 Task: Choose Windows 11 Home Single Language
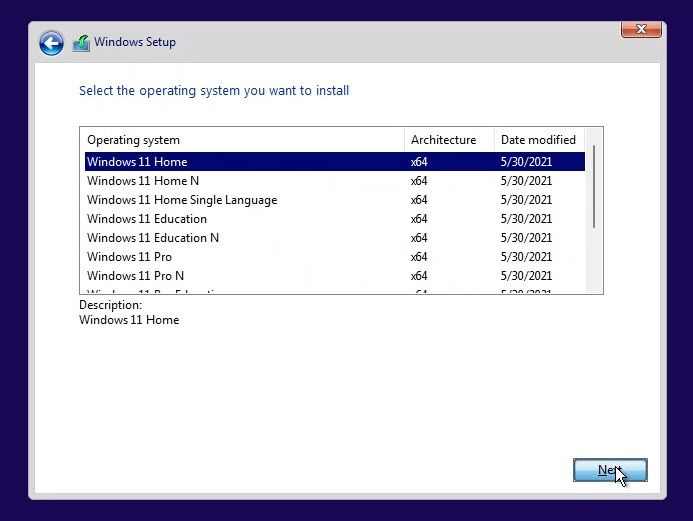[x=335, y=200]
